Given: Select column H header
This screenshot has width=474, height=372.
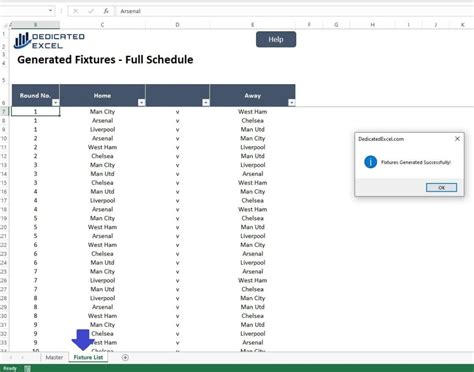Looking at the screenshot, I should pyautogui.click(x=372, y=25).
